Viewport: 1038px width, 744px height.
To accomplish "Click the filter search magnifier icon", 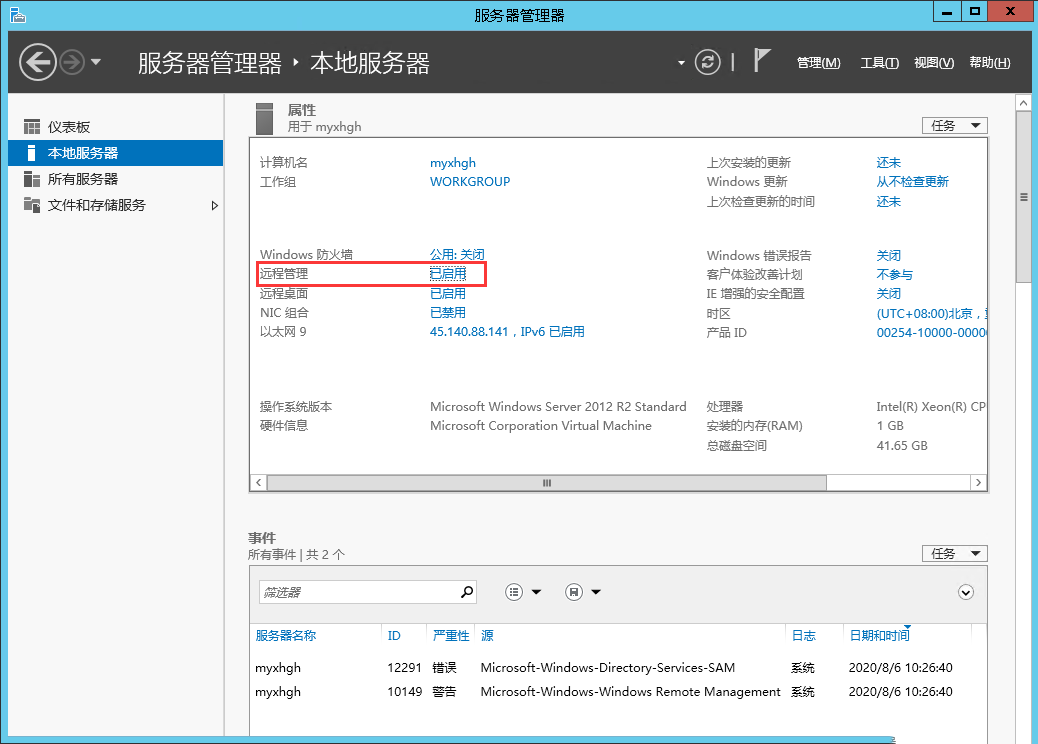I will click(467, 592).
